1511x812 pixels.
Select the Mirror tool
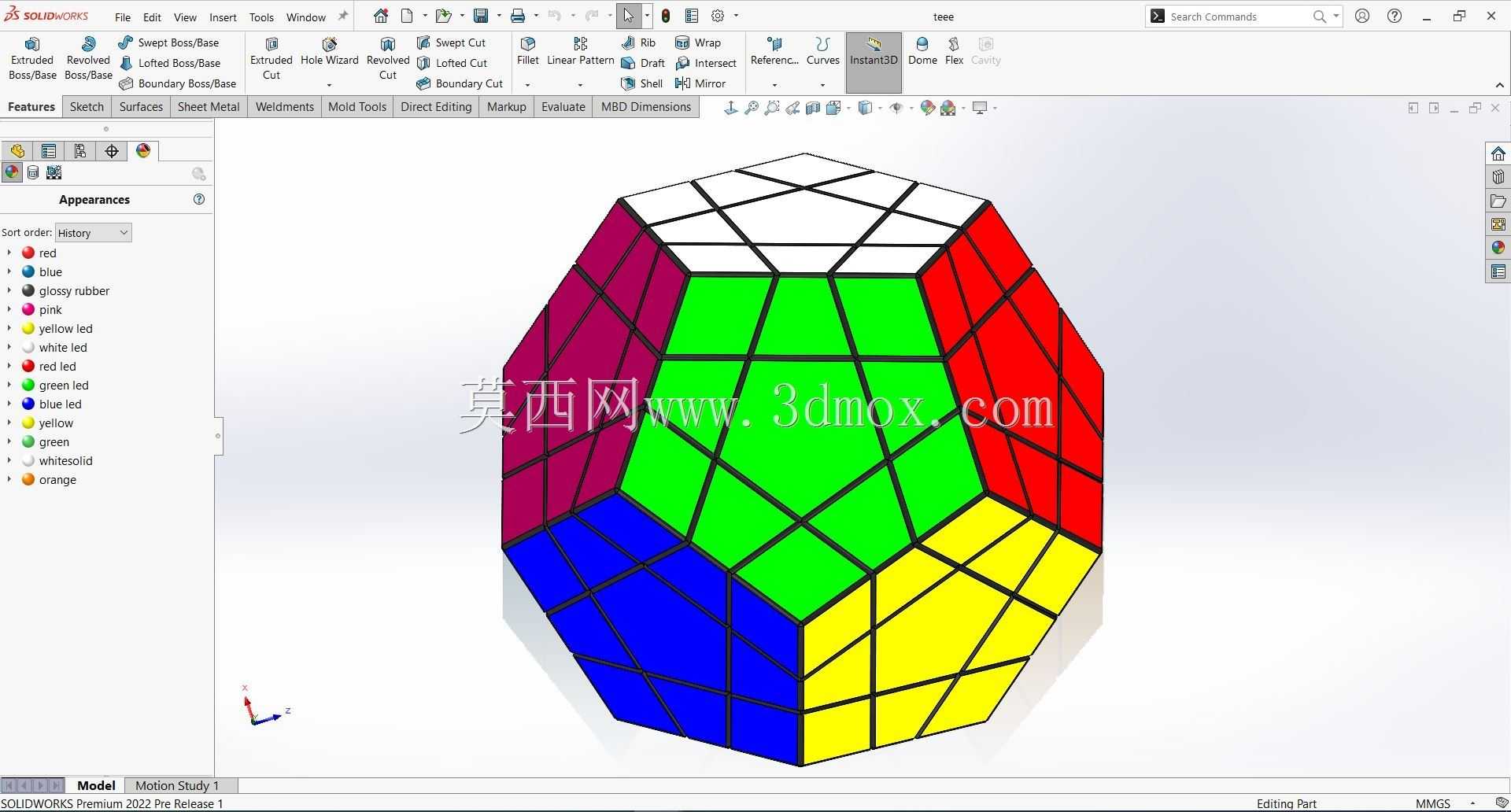point(700,83)
